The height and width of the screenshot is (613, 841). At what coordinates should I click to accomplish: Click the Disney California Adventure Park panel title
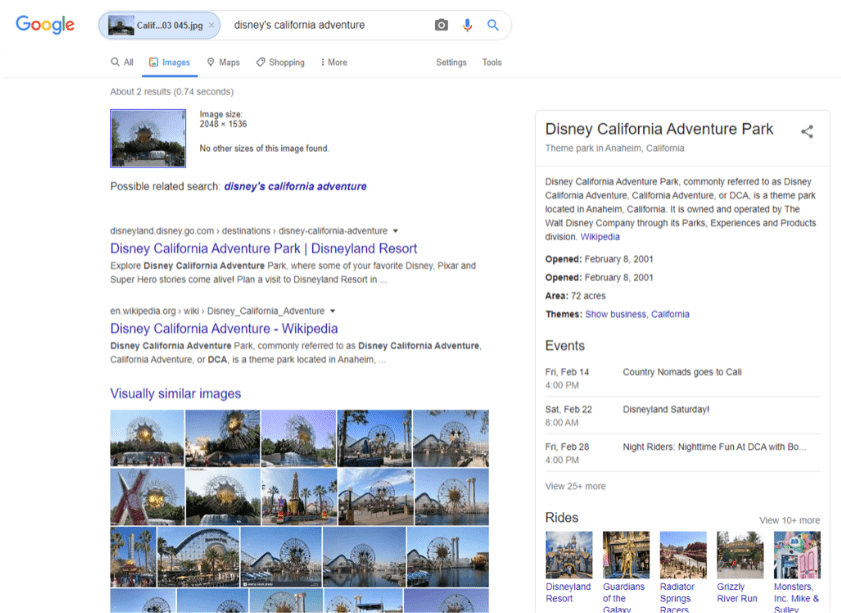(x=659, y=129)
